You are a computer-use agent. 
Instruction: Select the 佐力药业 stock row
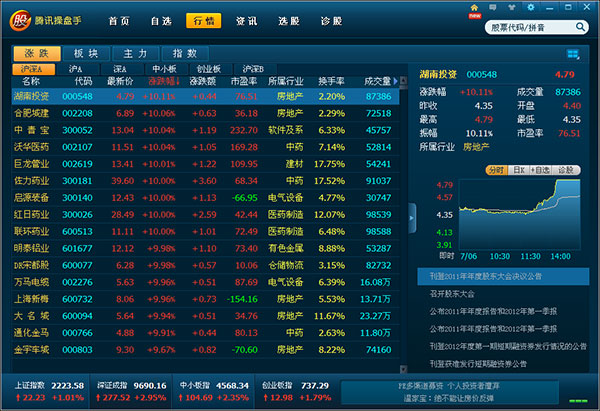click(205, 181)
